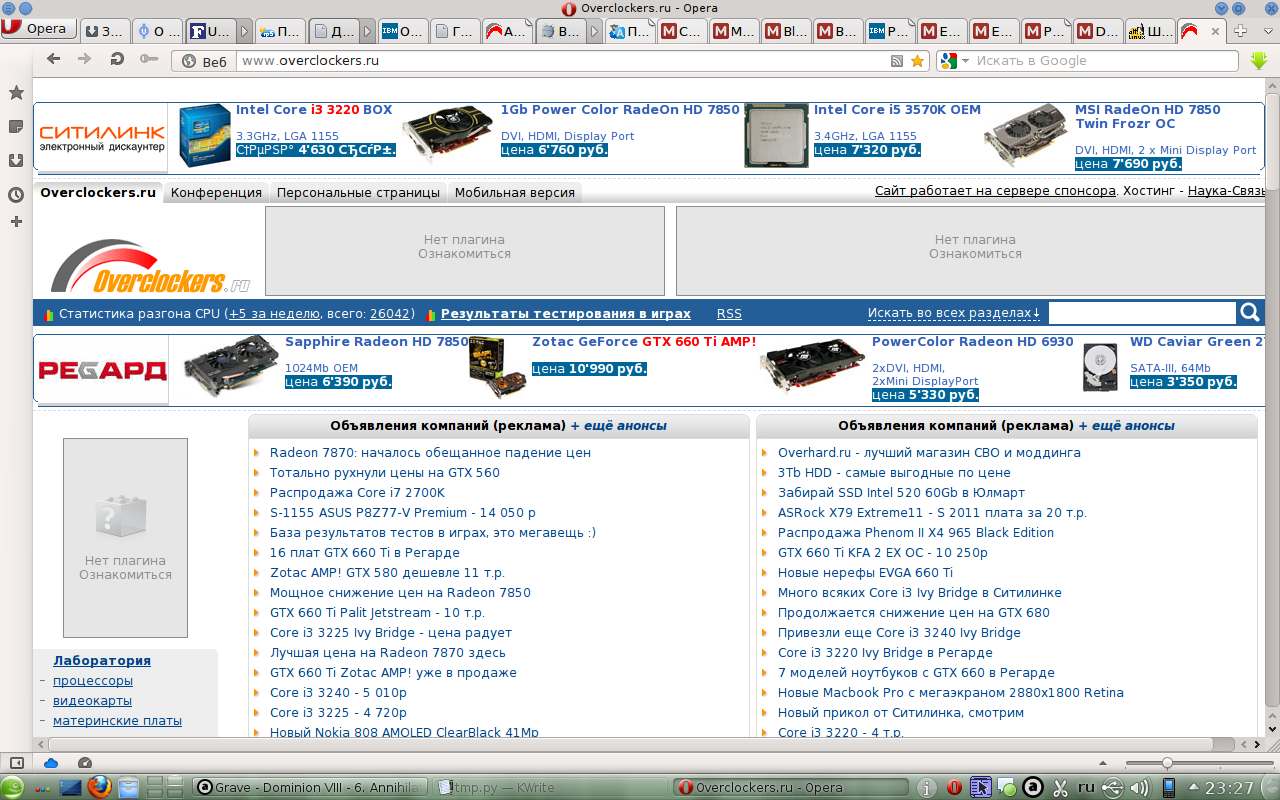Image resolution: width=1280 pixels, height=800 pixels.
Task: Click the scissors Klipper clipboard tray icon
Action: (x=1062, y=787)
